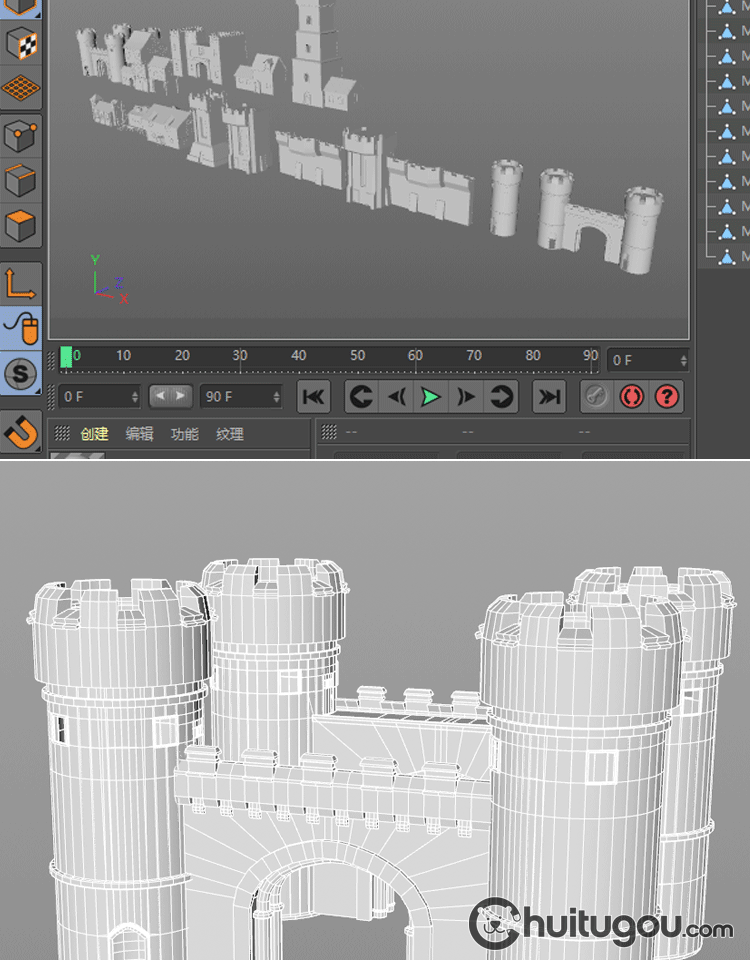Switch to Polygons mode
The image size is (750, 960).
click(21, 225)
